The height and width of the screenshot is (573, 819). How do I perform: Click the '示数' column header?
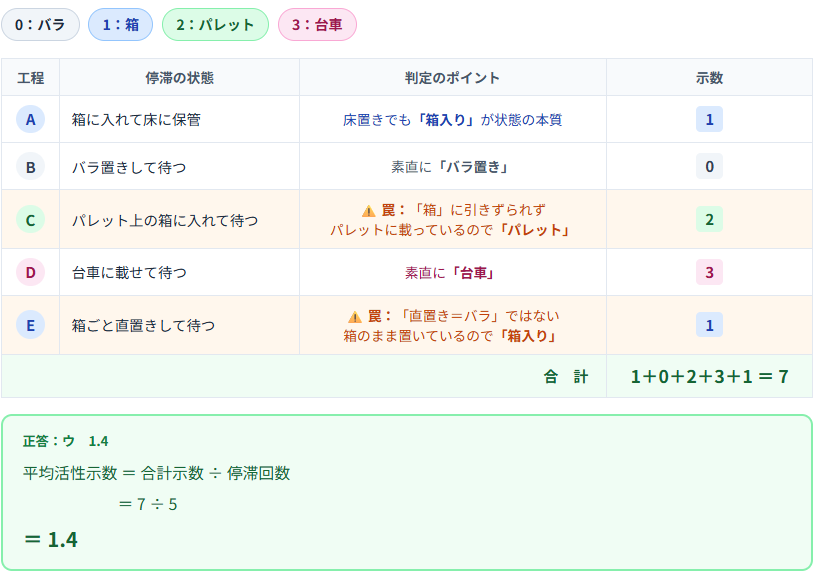click(709, 77)
